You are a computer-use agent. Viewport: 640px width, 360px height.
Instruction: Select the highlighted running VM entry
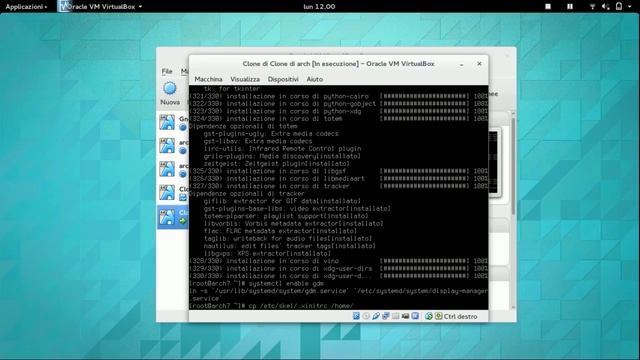173,217
